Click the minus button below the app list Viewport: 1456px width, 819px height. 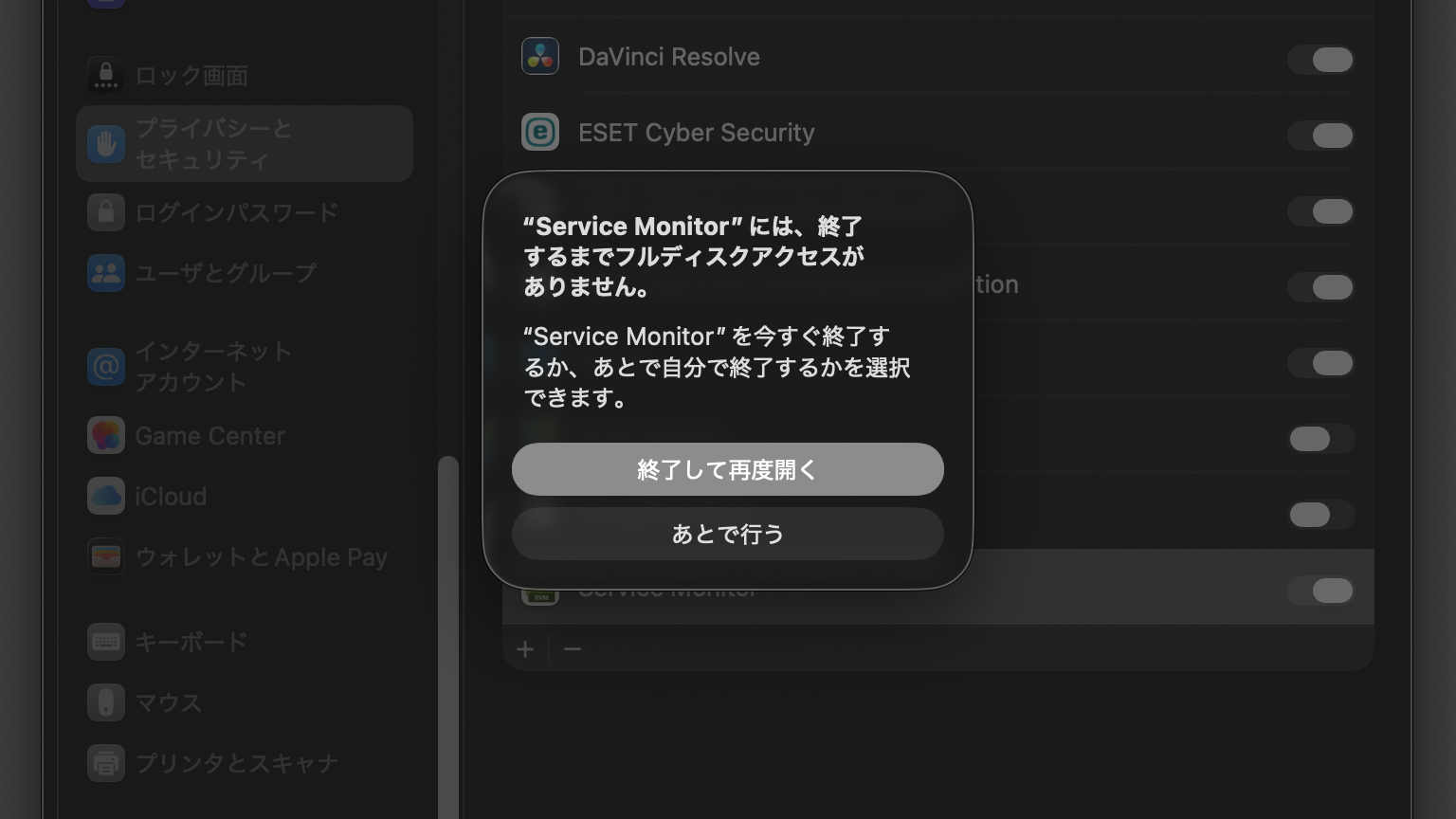pos(573,649)
